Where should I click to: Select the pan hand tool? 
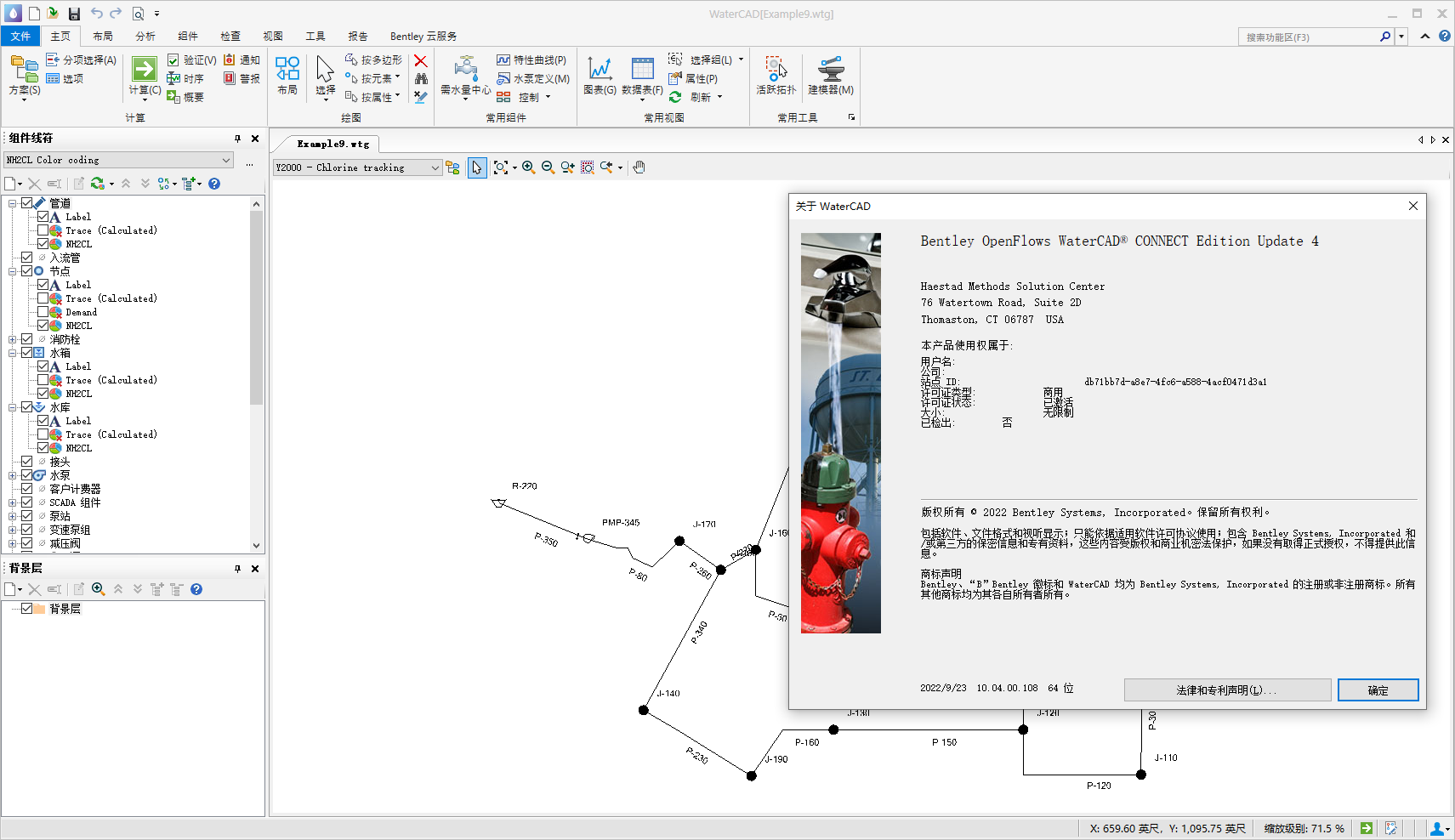click(x=639, y=167)
